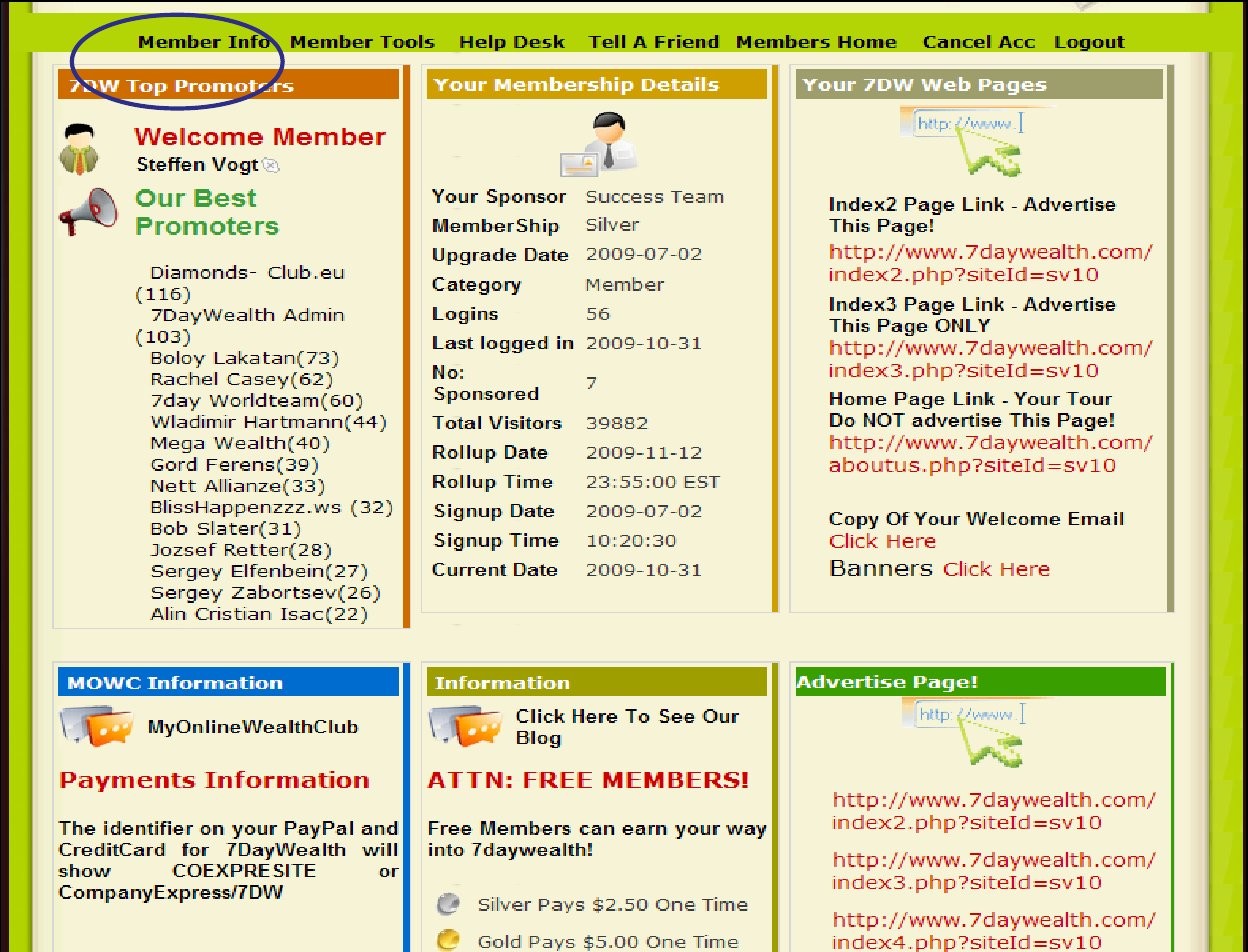Image resolution: width=1248 pixels, height=952 pixels.
Task: Select promoter Sergey Elfenbein(27)
Action: pyautogui.click(x=260, y=571)
